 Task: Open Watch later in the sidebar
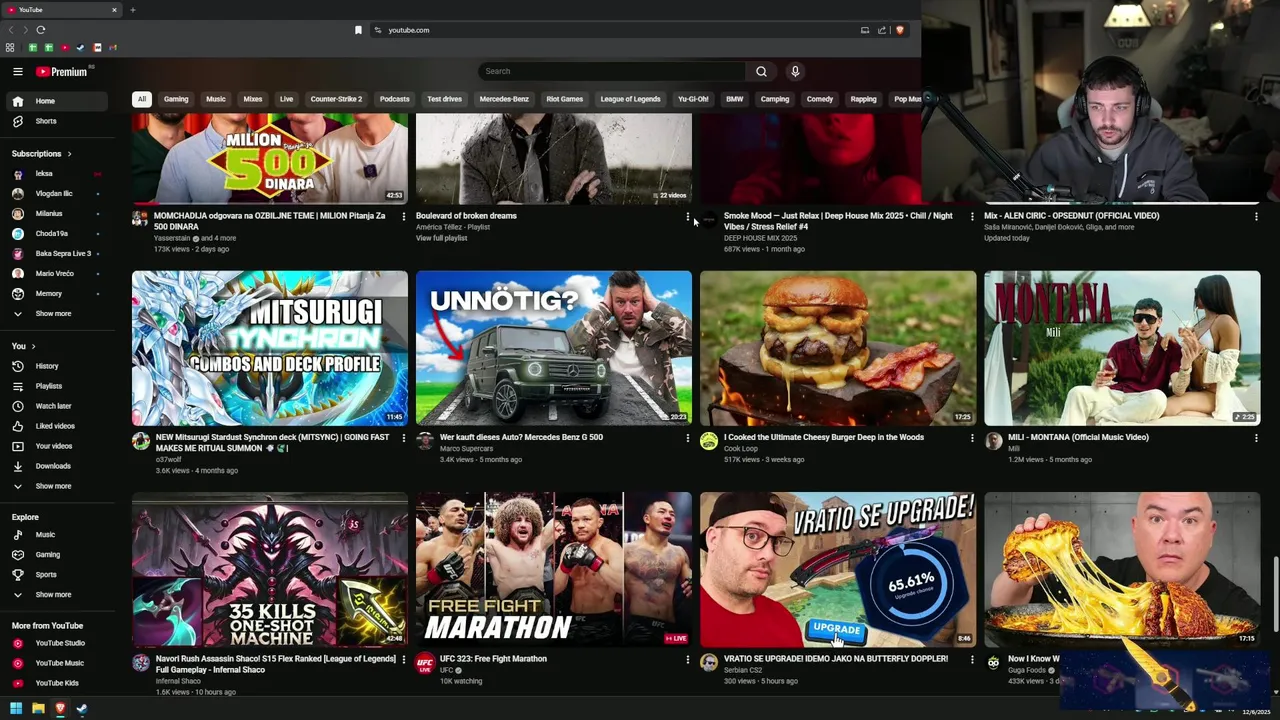(x=56, y=406)
